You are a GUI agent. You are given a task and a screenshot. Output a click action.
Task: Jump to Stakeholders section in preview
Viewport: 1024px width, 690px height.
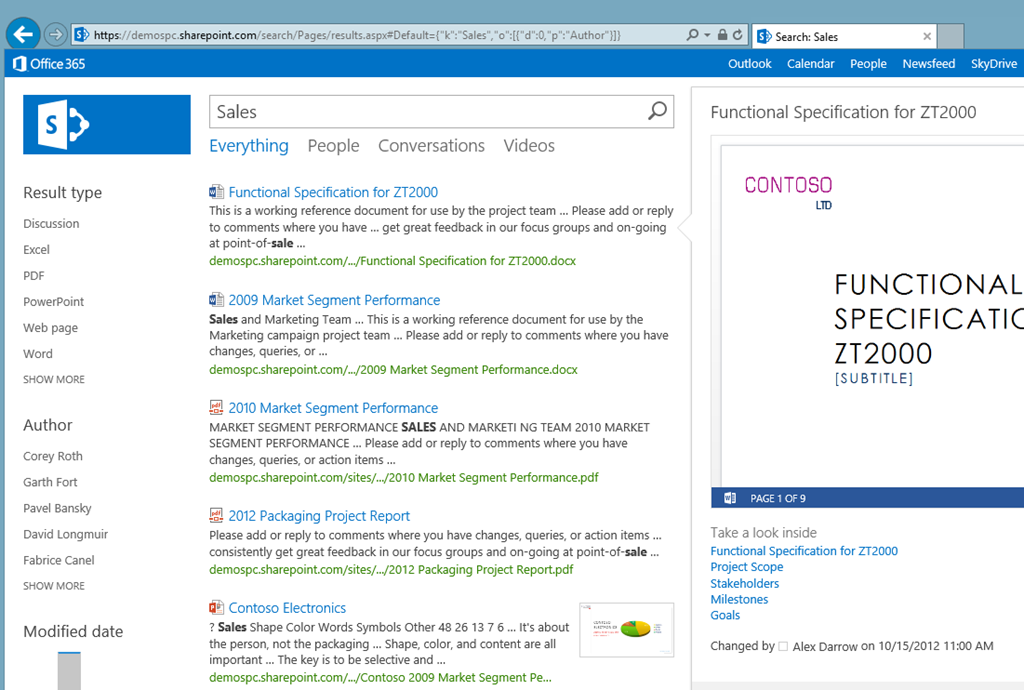[x=744, y=583]
